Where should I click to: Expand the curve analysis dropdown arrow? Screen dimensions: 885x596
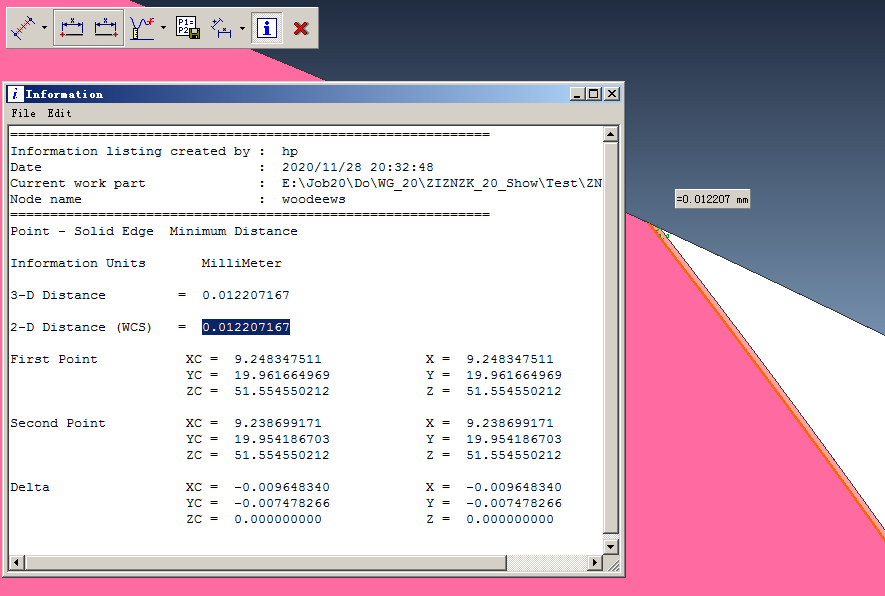[163, 29]
